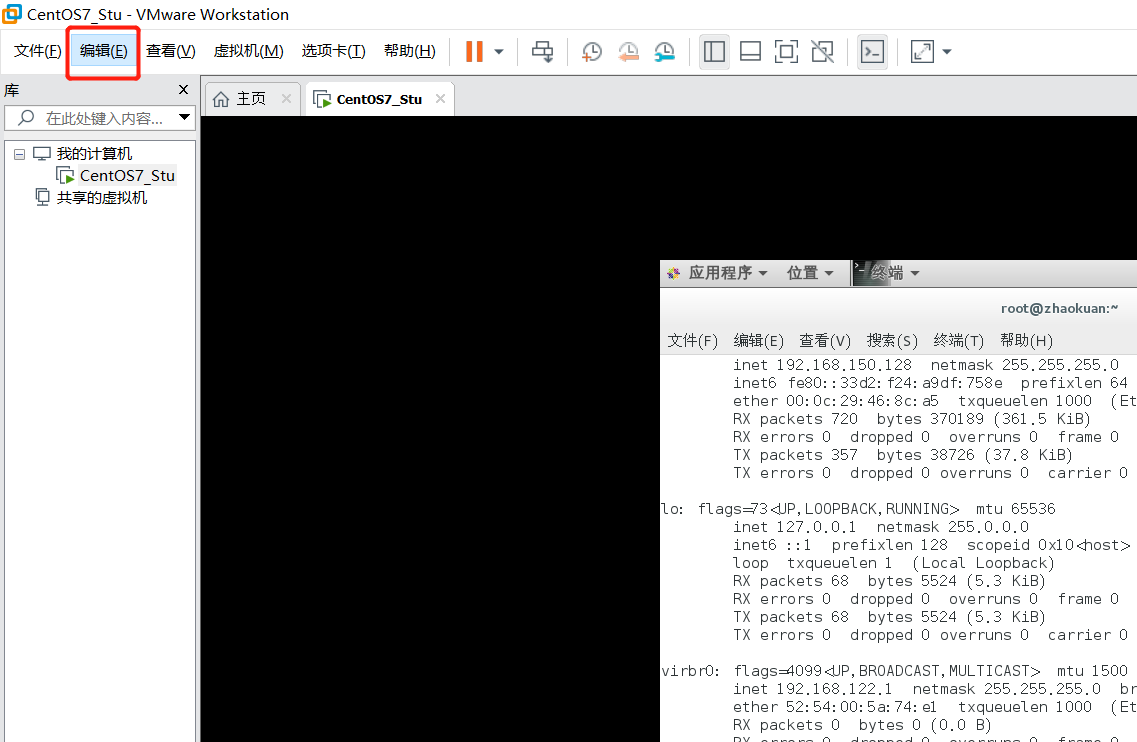Select 我的计算机 in the library tree
1137x742 pixels.
(x=94, y=154)
